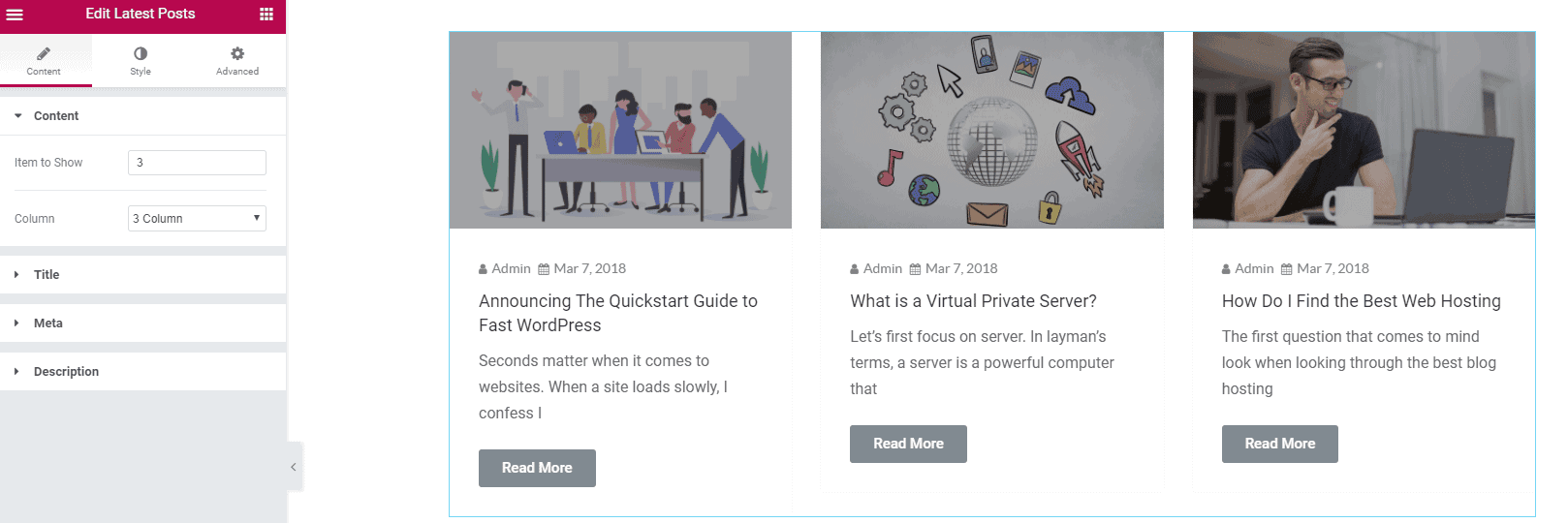The height and width of the screenshot is (523, 1568).
Task: Click the Item to Show input field
Action: [x=197, y=163]
